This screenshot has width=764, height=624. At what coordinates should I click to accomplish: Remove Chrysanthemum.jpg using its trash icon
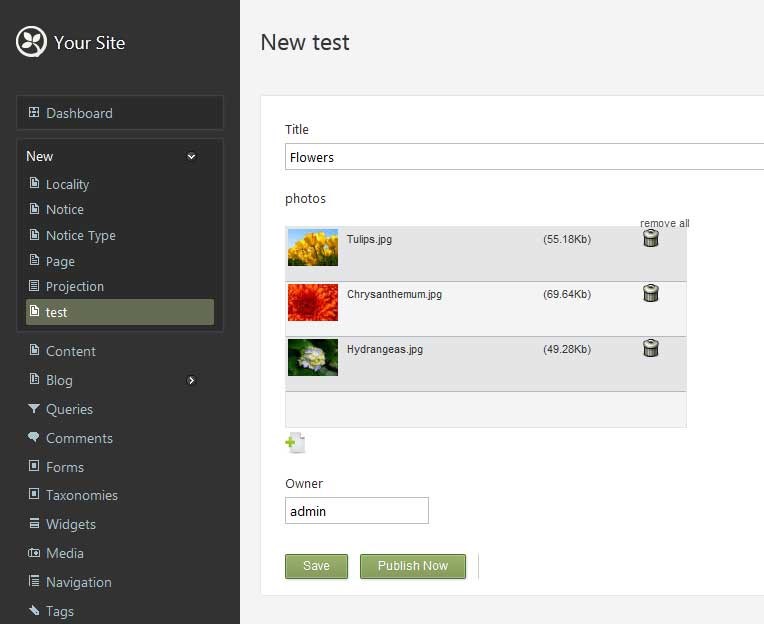point(651,293)
